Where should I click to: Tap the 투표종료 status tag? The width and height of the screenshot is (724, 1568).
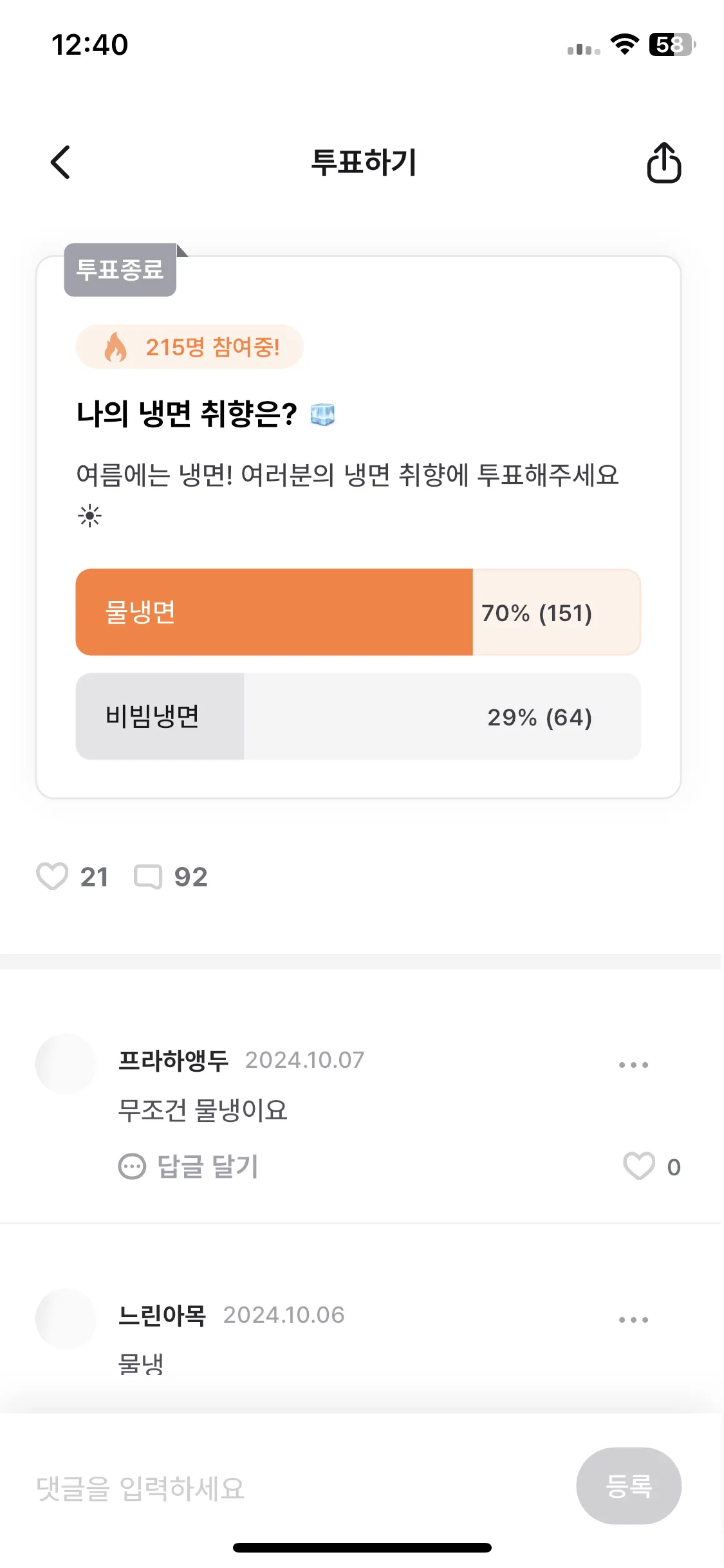pyautogui.click(x=120, y=270)
